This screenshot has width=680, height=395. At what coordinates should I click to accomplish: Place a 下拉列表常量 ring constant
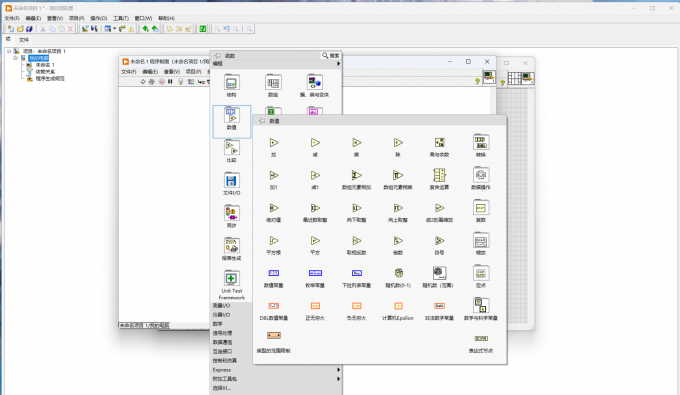point(356,273)
